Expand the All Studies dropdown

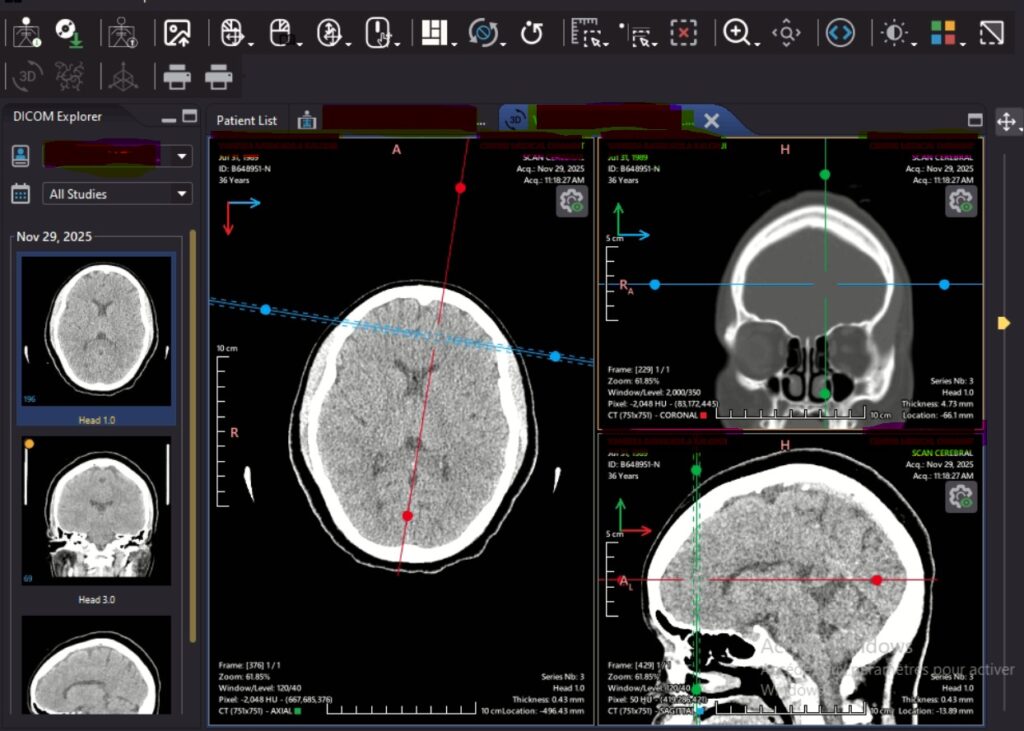click(182, 194)
